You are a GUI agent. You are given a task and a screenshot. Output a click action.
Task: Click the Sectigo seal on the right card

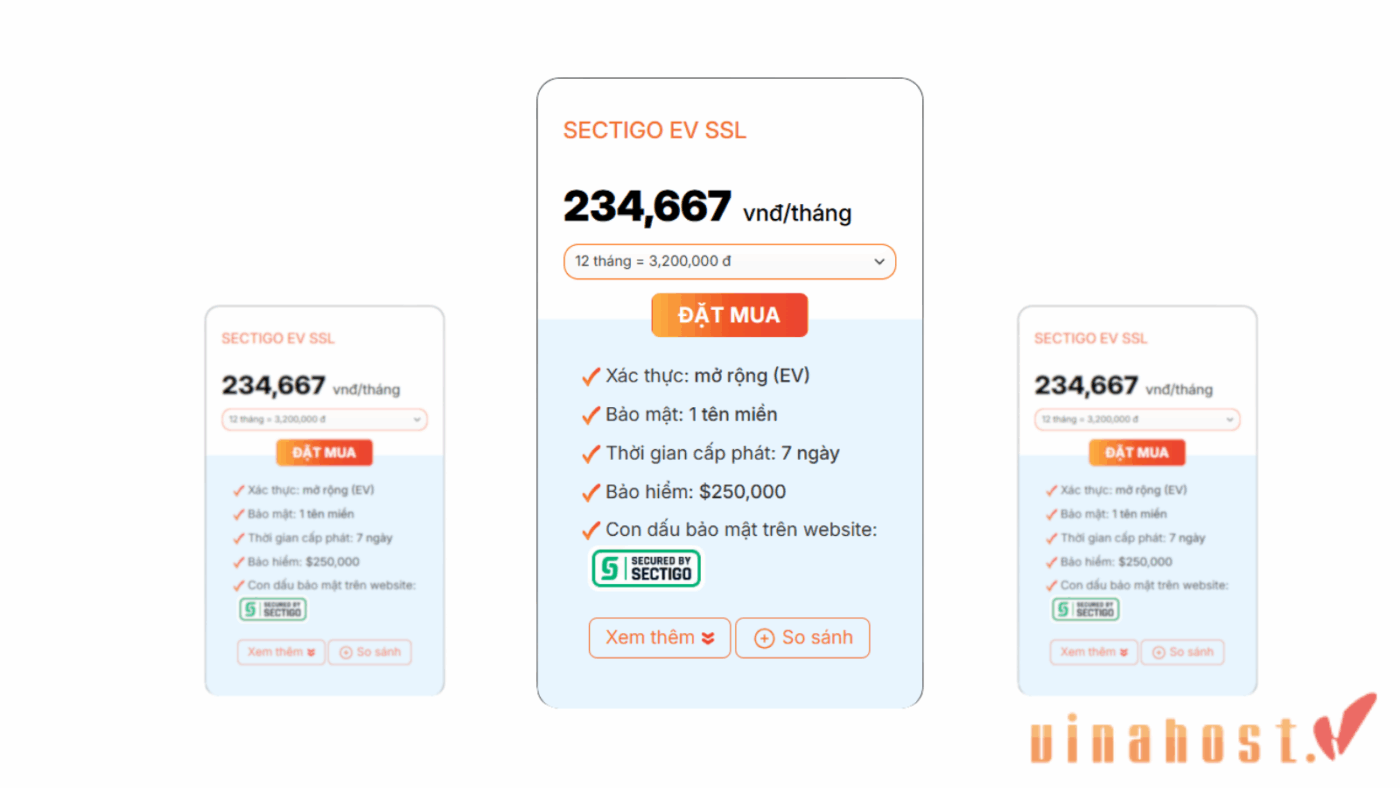click(1085, 609)
